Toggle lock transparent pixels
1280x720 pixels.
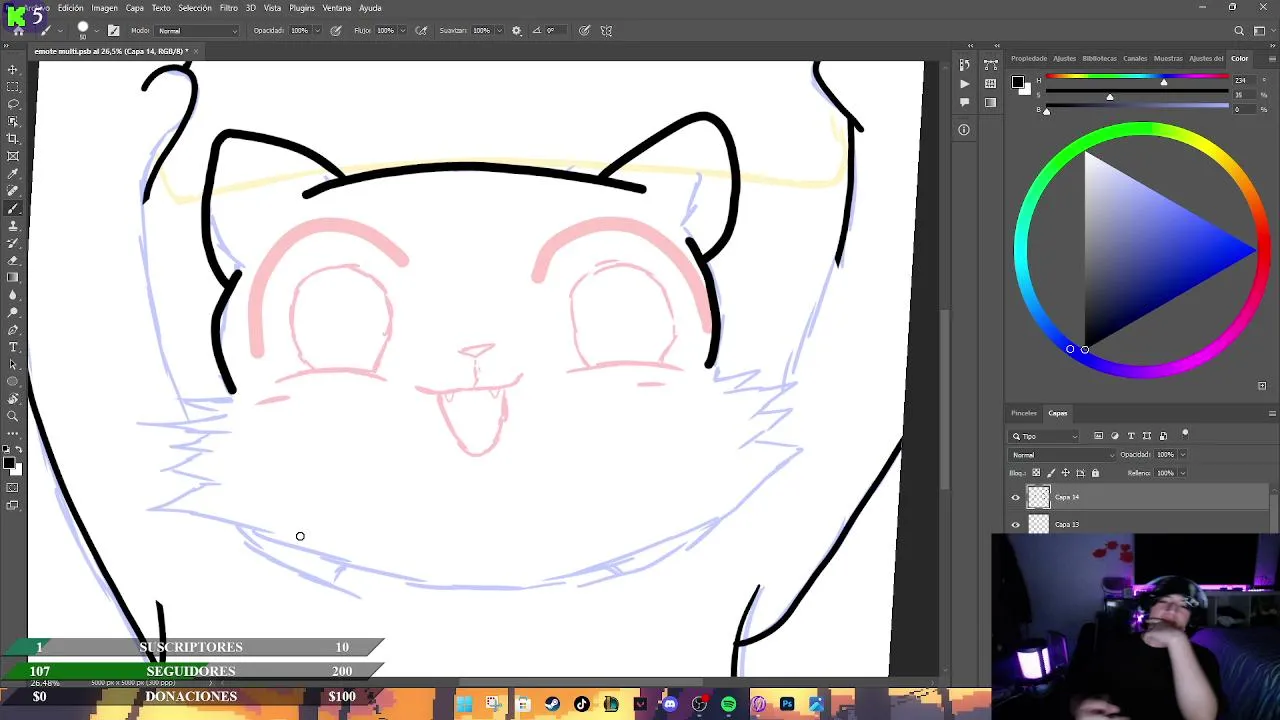(1036, 472)
